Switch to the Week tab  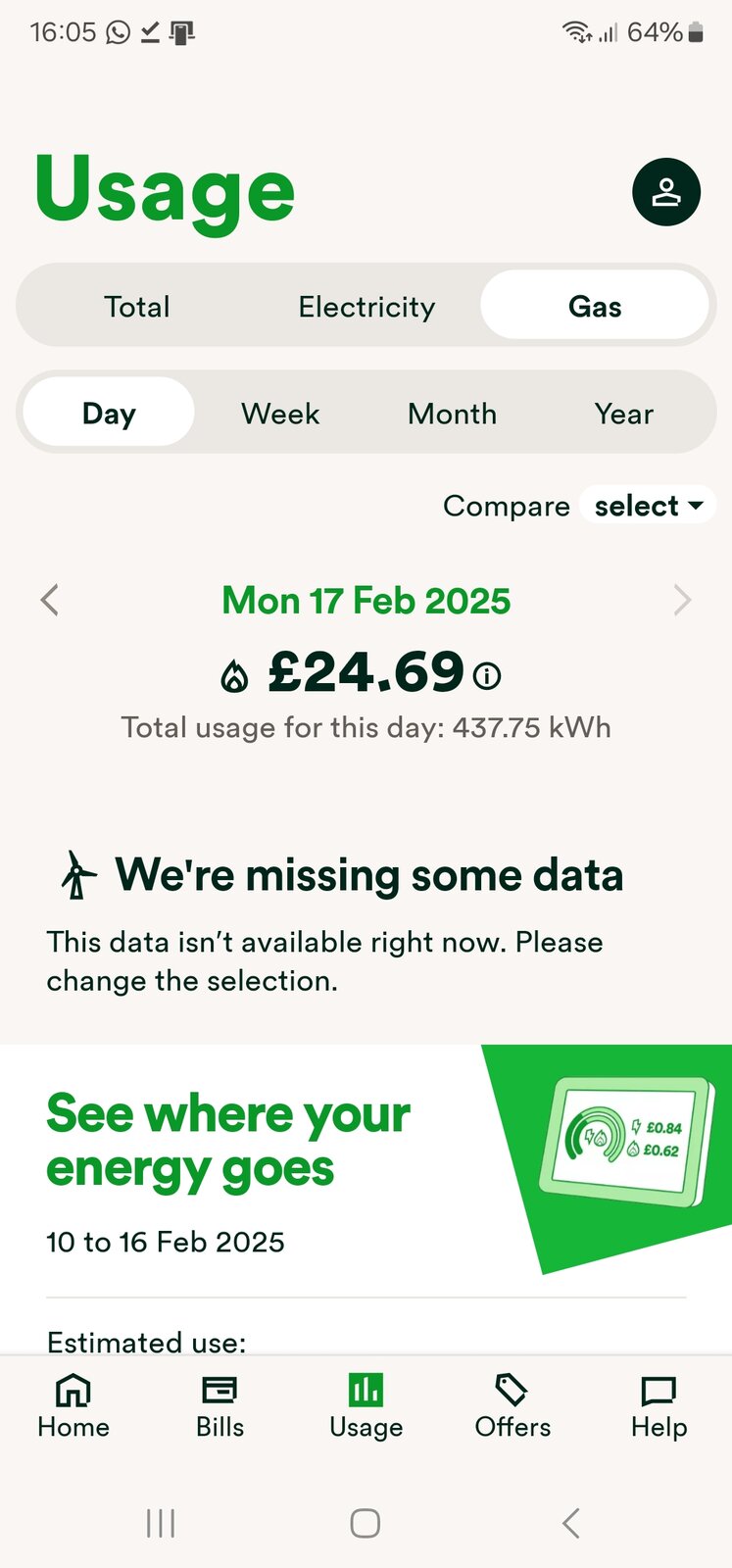pos(280,414)
